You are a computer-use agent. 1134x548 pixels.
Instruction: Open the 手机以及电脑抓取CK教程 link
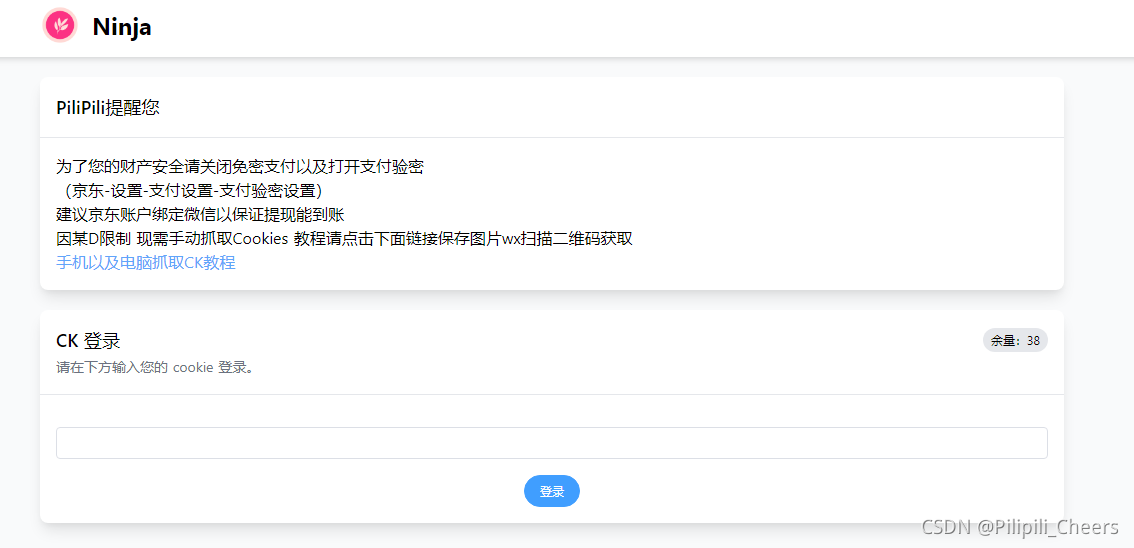146,262
